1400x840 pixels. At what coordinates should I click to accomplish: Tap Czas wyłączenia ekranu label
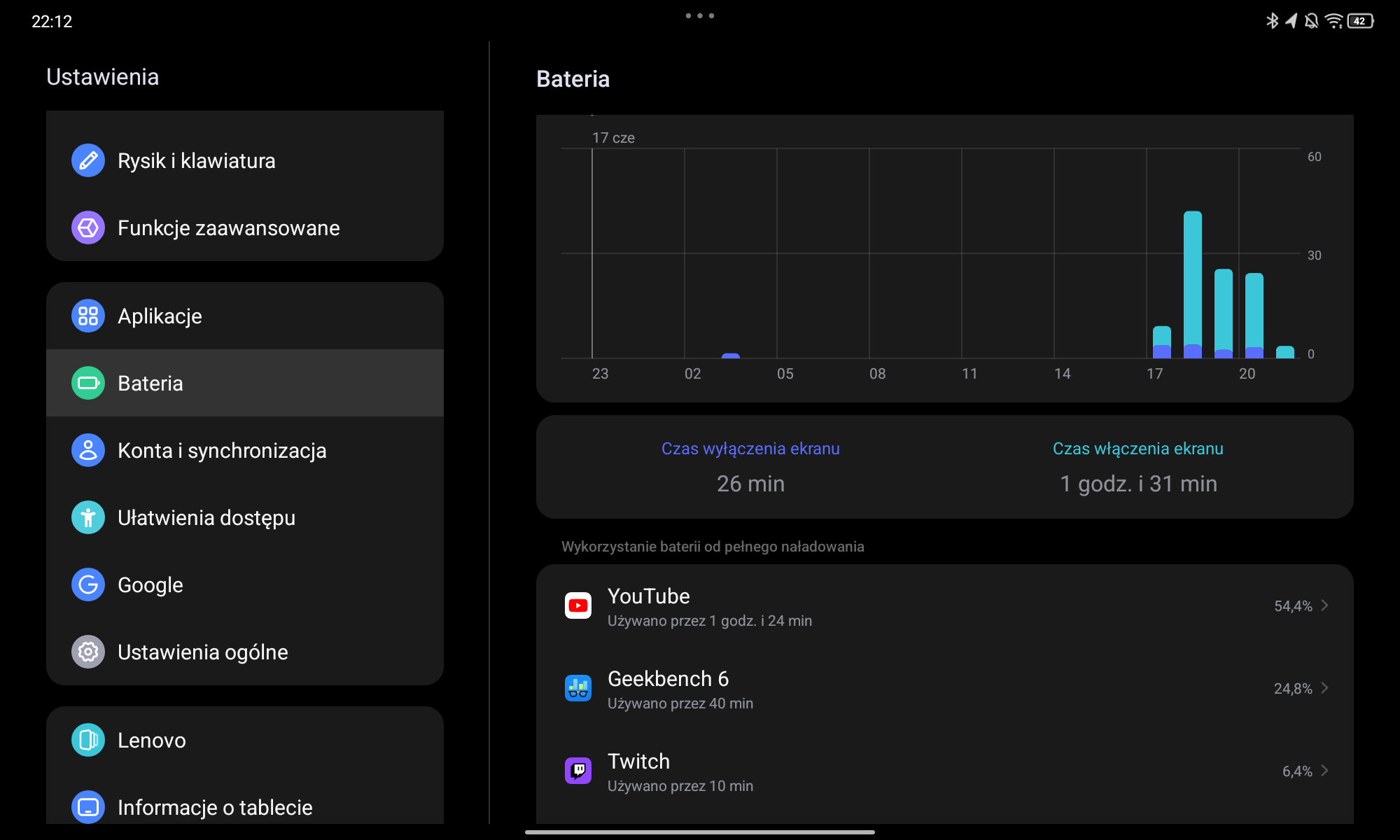pos(750,449)
